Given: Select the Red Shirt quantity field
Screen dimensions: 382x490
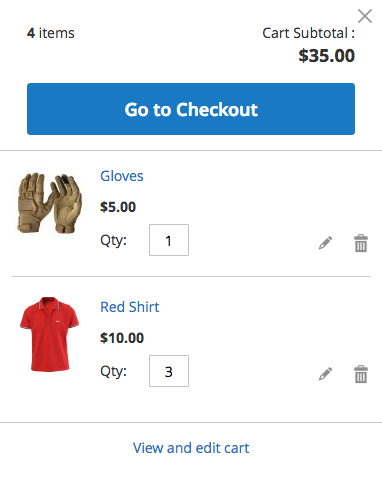Looking at the screenshot, I should 169,371.
